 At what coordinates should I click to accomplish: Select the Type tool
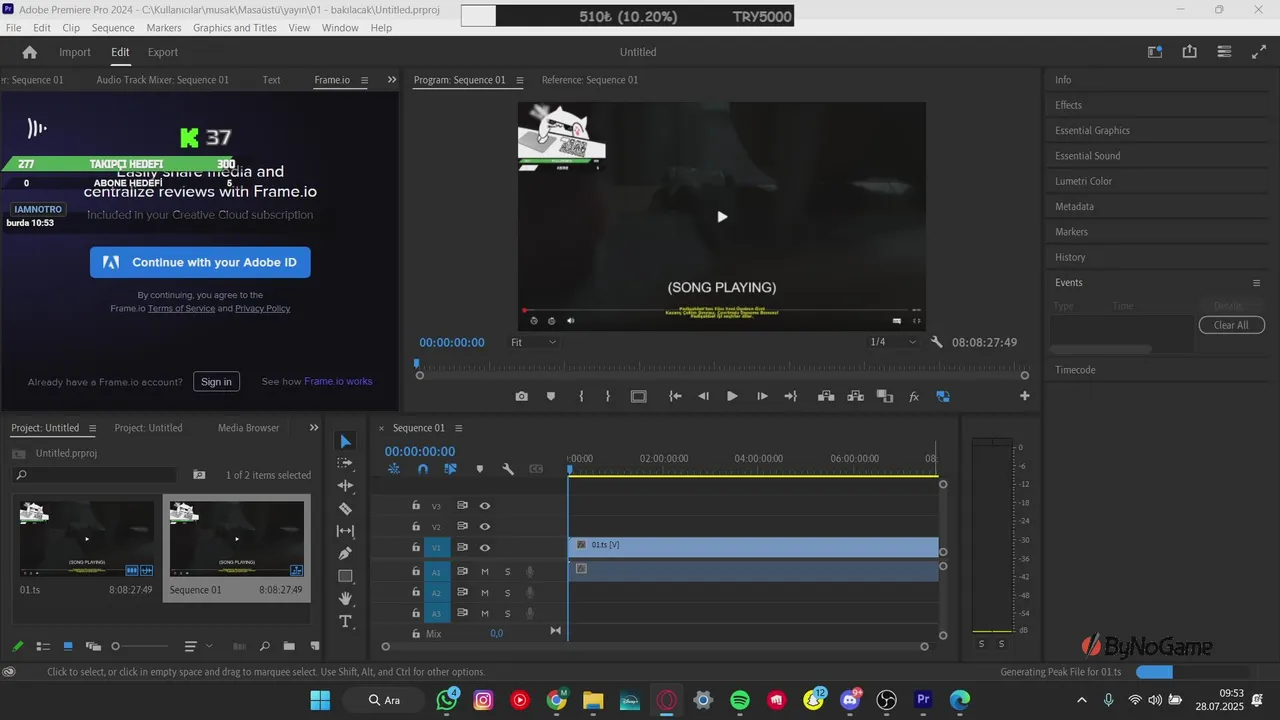[x=345, y=621]
